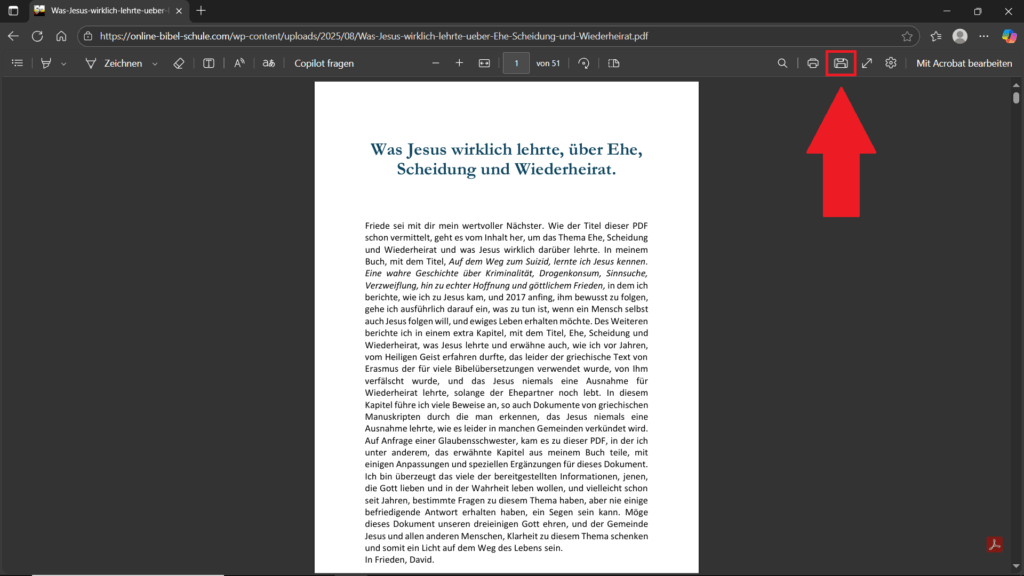Image resolution: width=1024 pixels, height=576 pixels.
Task: Click the vertical scrollbar thumb
Action: click(x=1016, y=97)
